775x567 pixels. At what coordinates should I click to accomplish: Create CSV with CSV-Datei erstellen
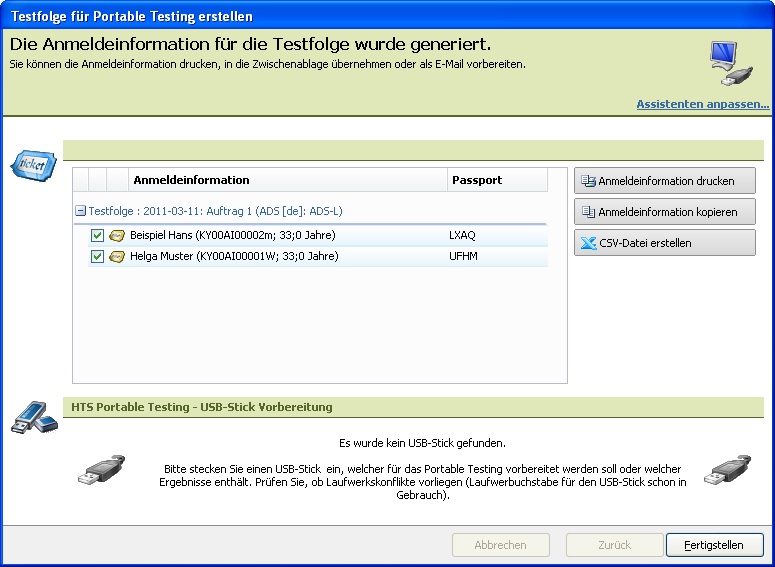click(664, 243)
